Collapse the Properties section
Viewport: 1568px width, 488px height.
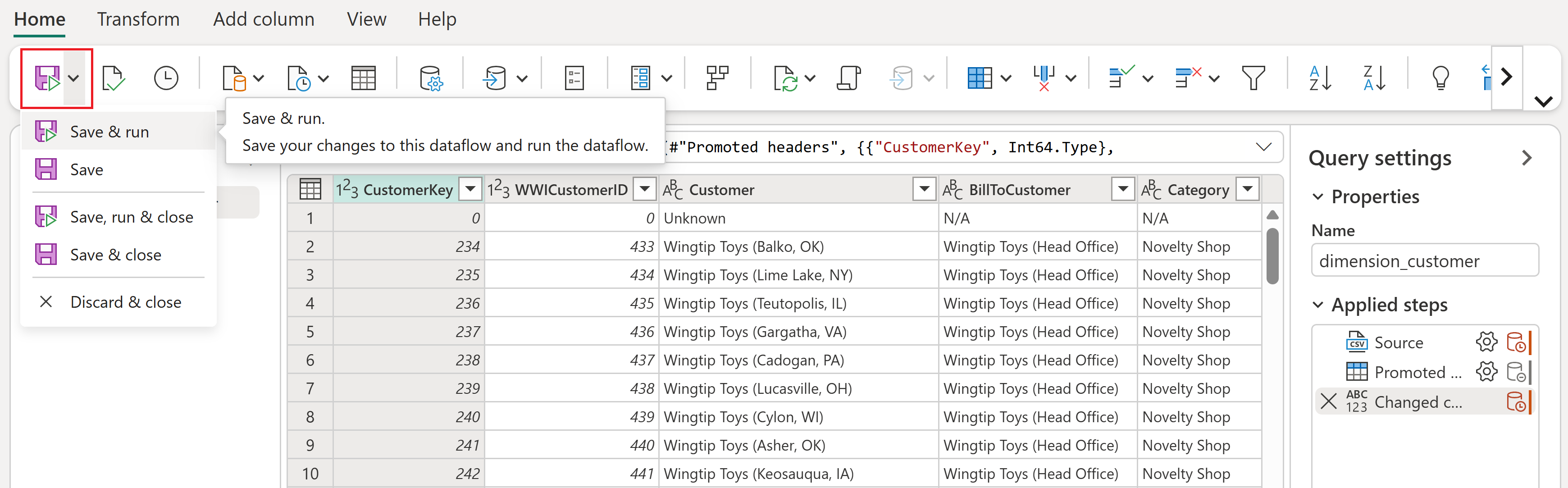1318,196
